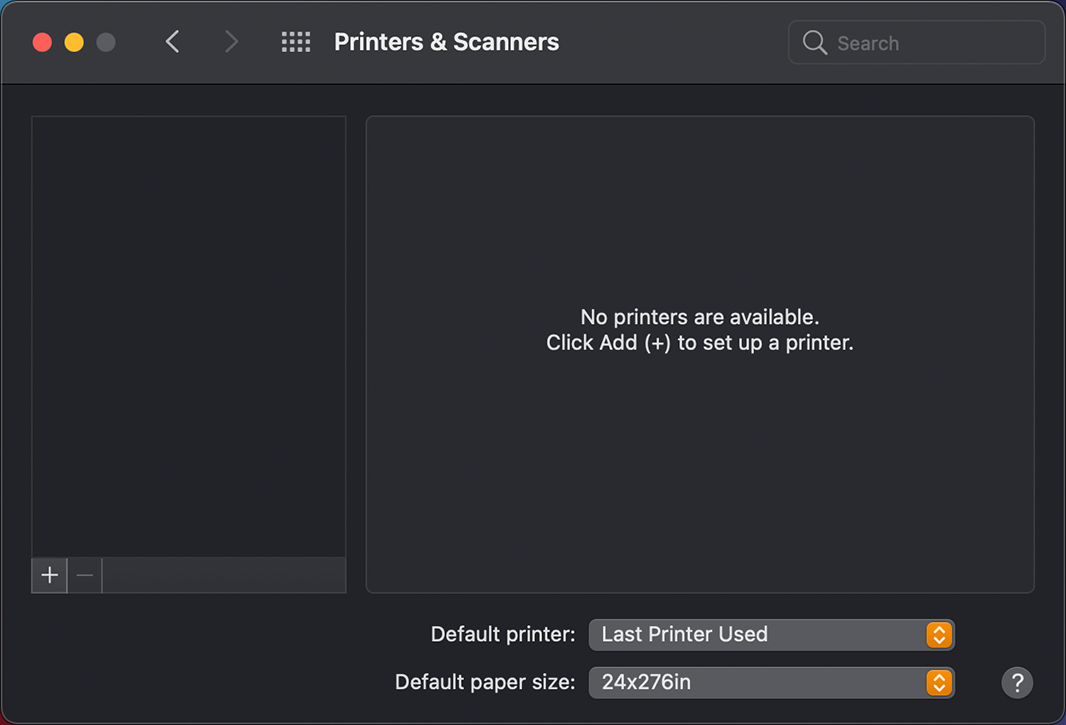Show all preferences via grid icon
The height and width of the screenshot is (725, 1066).
[x=296, y=42]
